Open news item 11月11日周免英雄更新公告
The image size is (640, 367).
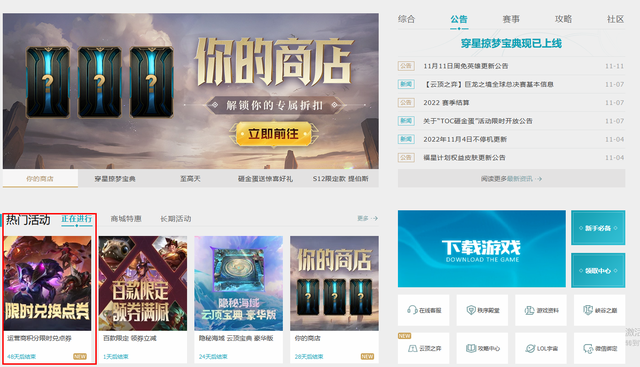[466, 66]
